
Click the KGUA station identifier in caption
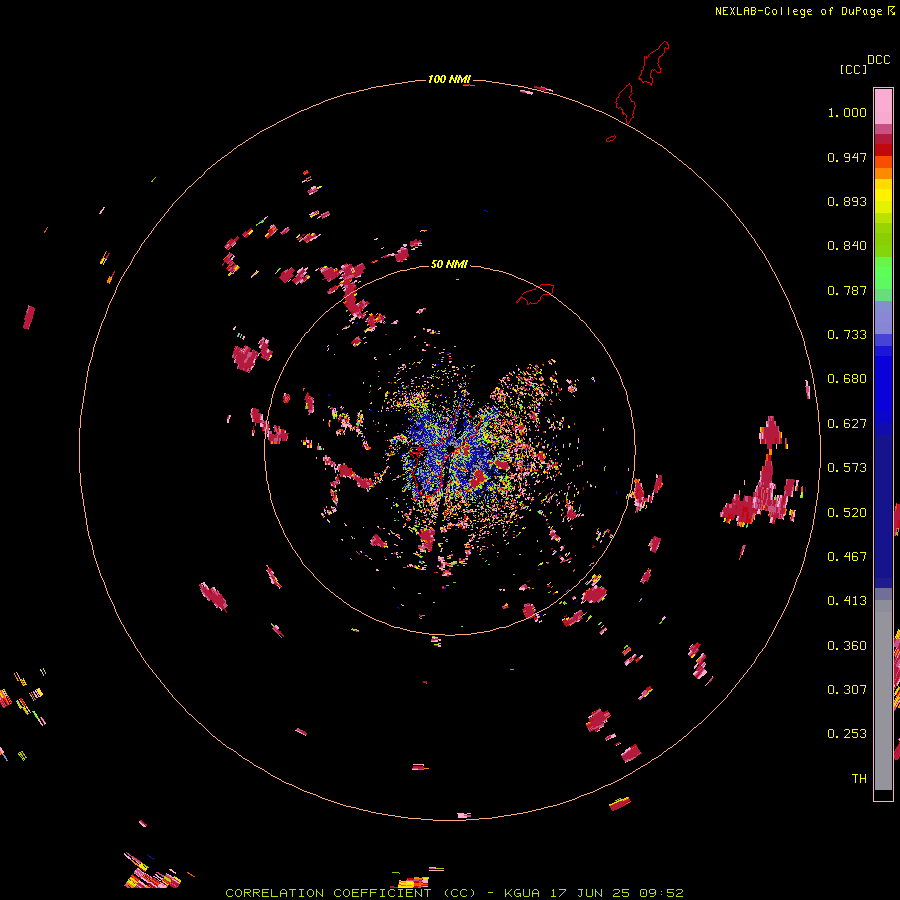click(x=522, y=893)
